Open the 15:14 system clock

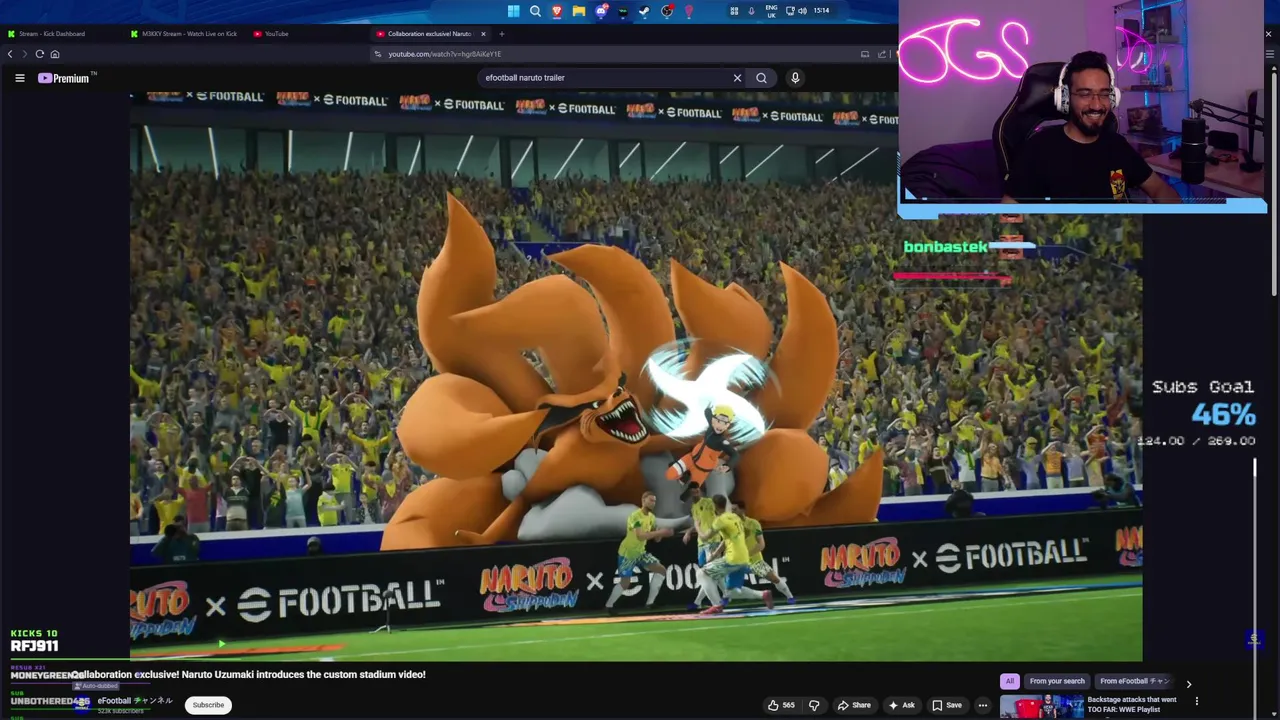pos(821,11)
